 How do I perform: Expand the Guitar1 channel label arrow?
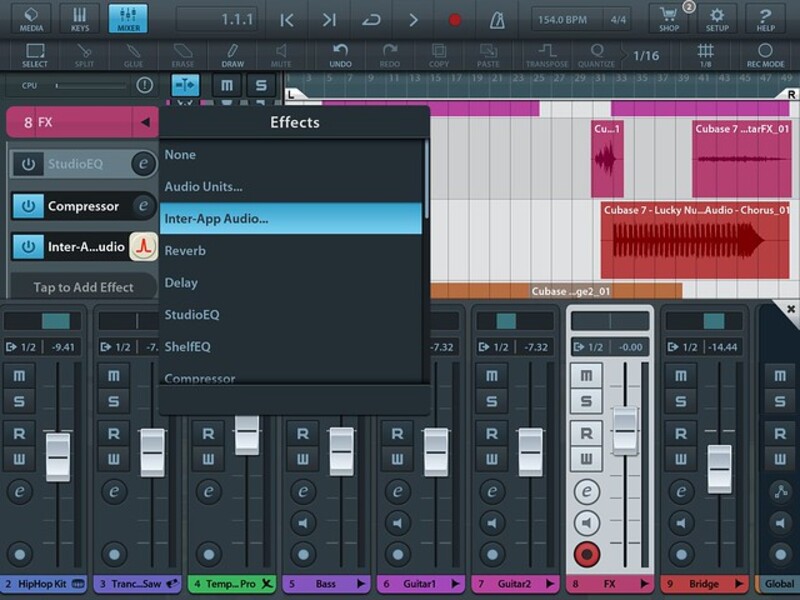(455, 584)
